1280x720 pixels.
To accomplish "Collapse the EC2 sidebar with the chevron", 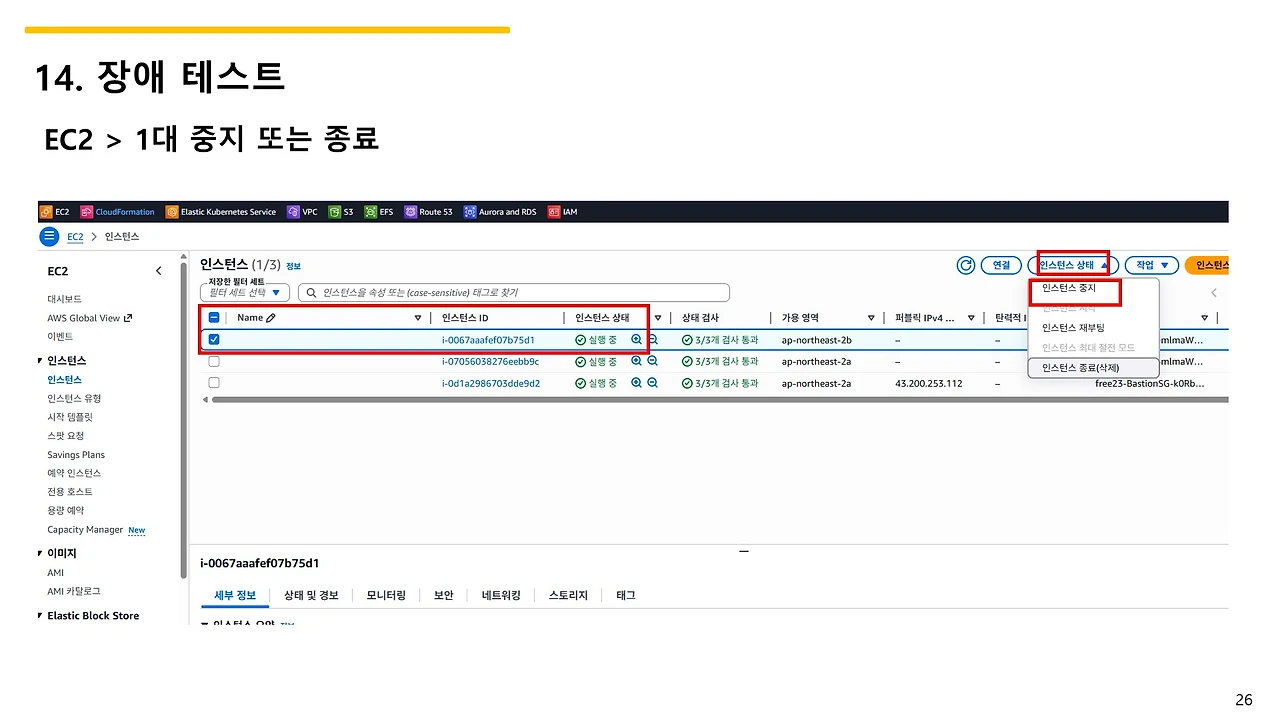I will [x=158, y=271].
